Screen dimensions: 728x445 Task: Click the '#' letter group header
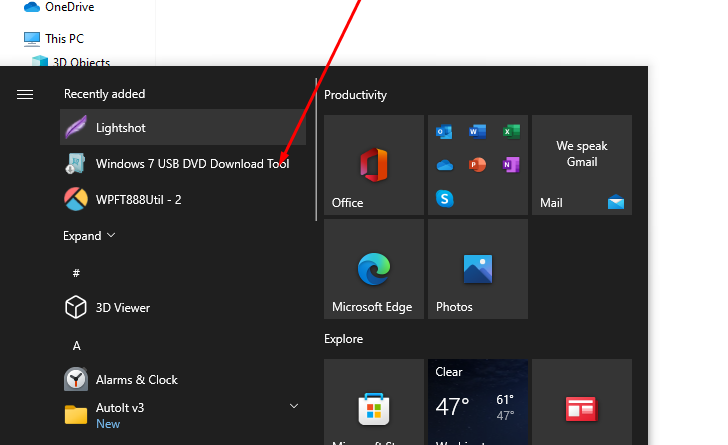[x=76, y=273]
